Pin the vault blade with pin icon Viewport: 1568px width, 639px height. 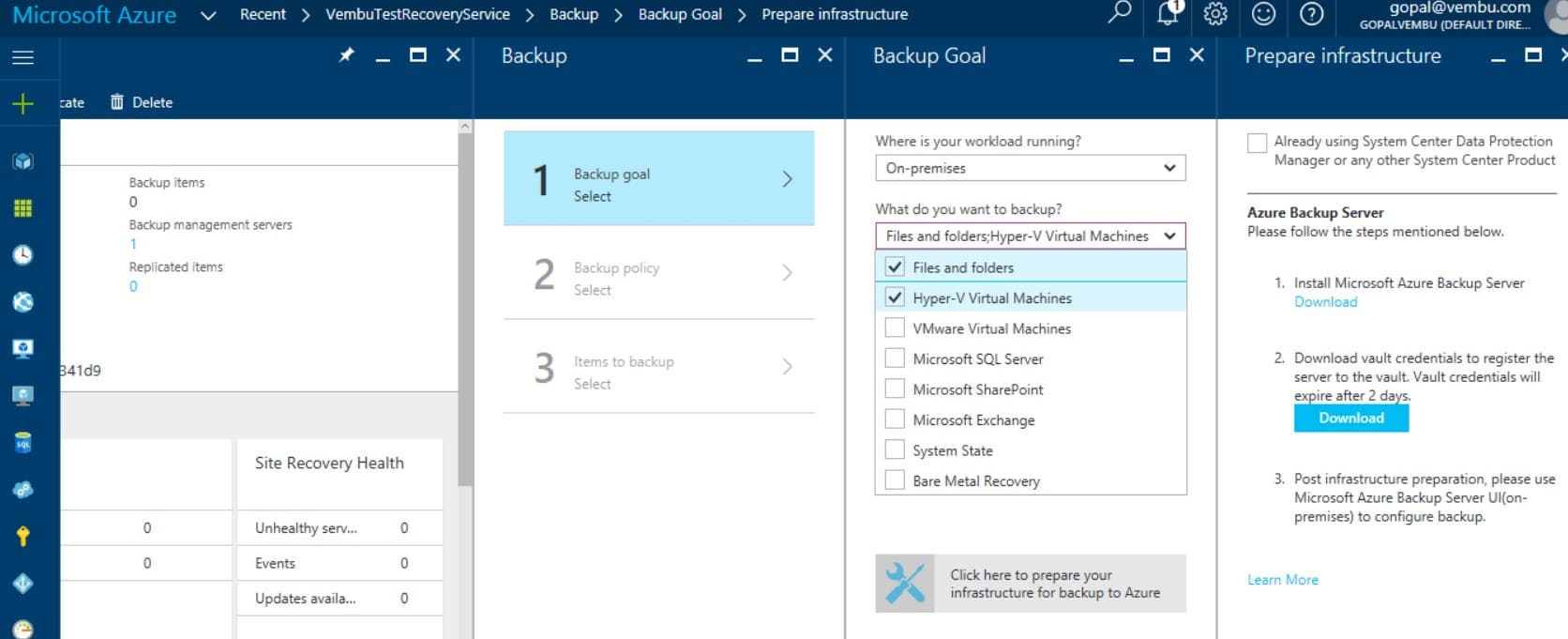pos(346,55)
